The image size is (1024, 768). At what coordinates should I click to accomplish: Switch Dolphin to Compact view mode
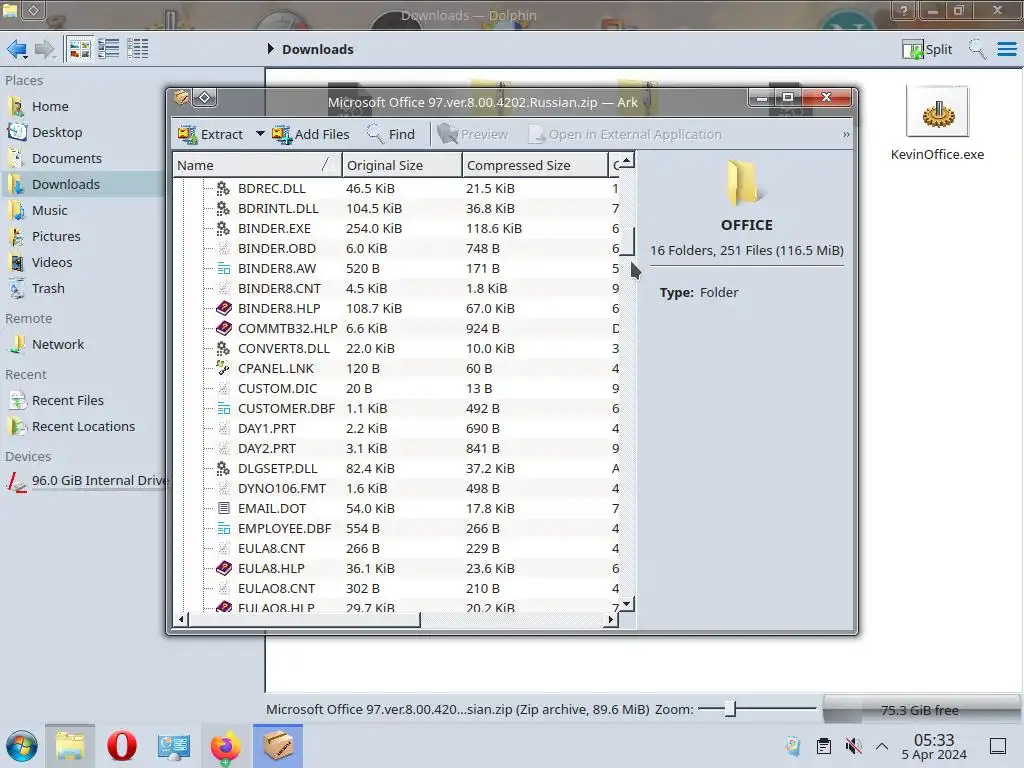[108, 49]
